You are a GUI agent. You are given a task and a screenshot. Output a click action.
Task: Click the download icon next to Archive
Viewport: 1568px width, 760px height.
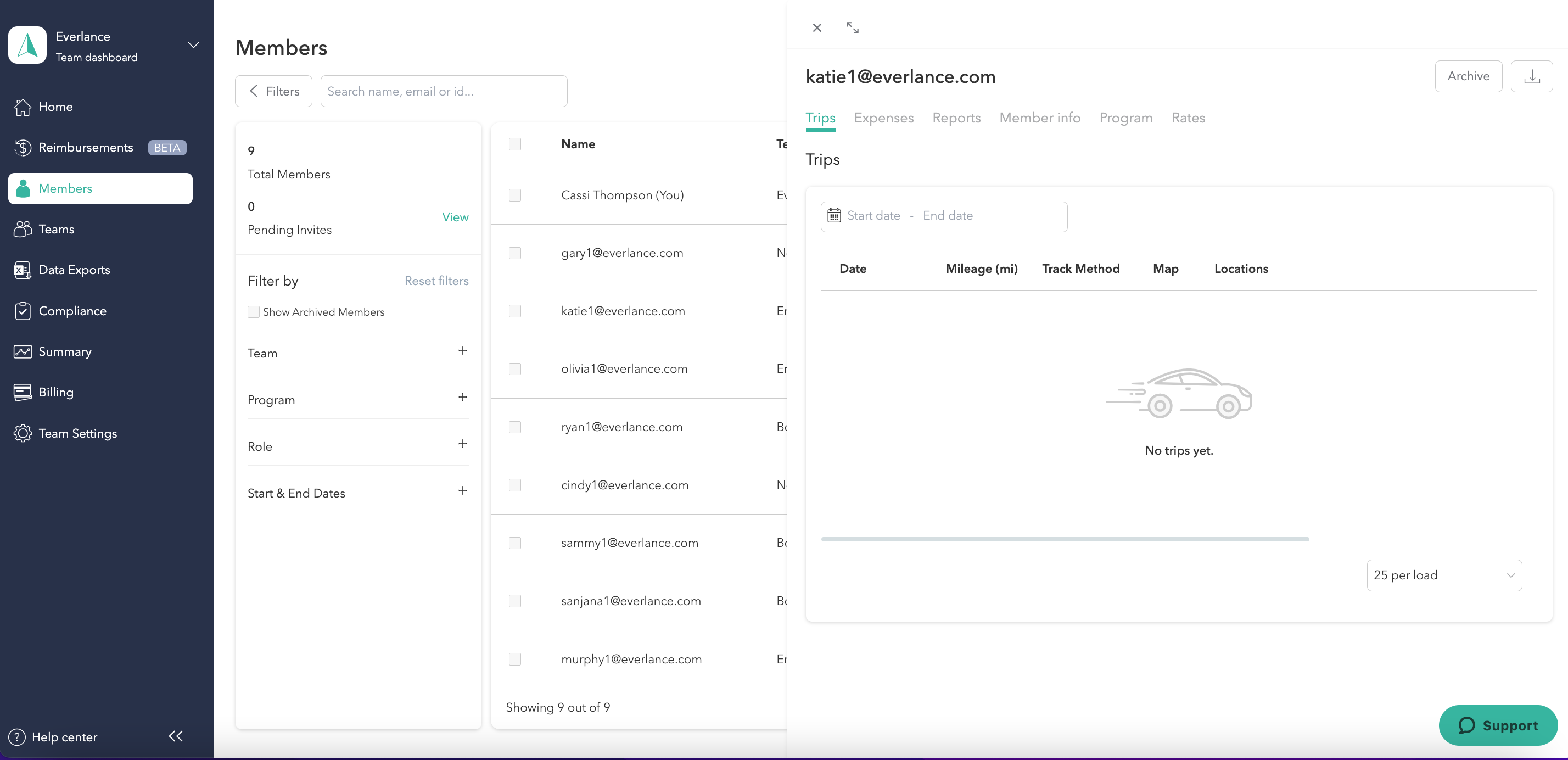coord(1531,76)
